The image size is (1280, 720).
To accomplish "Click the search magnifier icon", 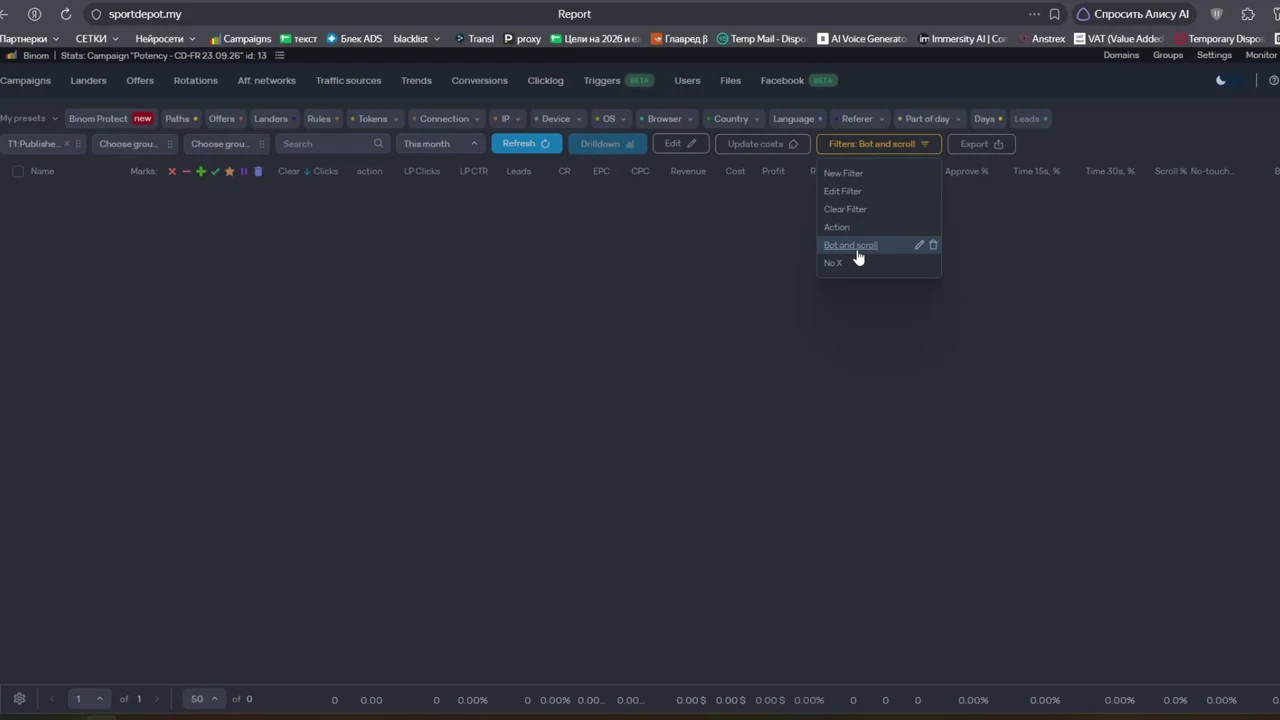I will point(378,144).
